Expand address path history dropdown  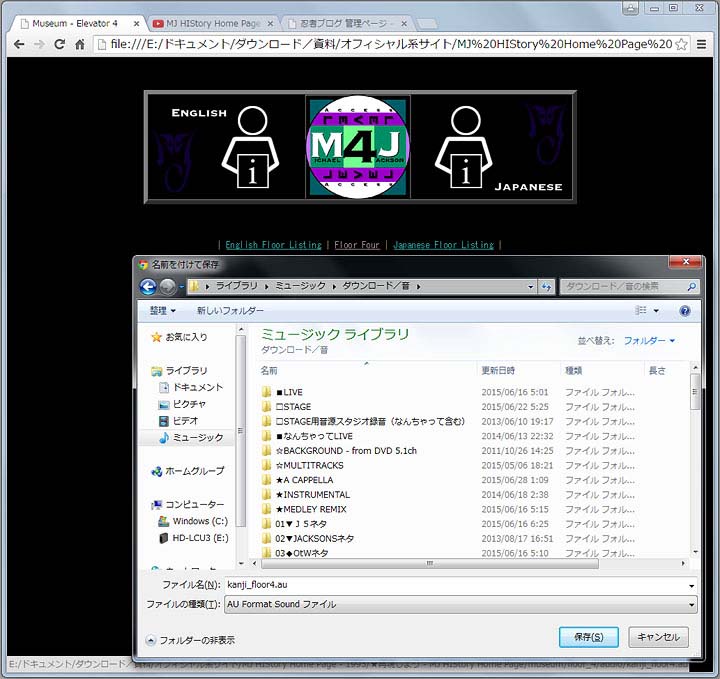coord(531,286)
